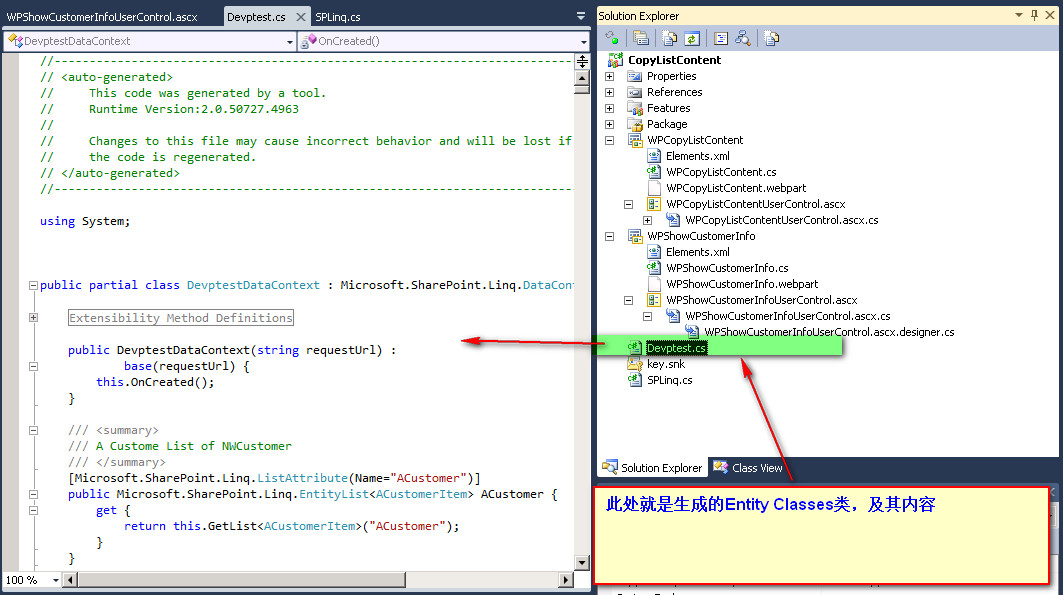Click the editor split window handle
This screenshot has width=1063, height=595.
pos(582,62)
